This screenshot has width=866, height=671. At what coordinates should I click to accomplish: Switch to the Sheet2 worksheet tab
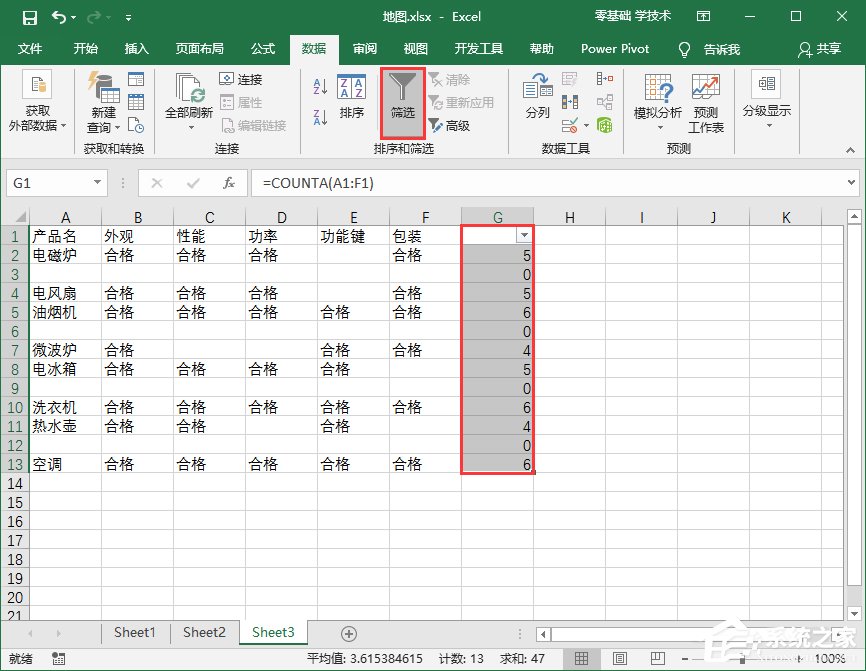tap(204, 632)
